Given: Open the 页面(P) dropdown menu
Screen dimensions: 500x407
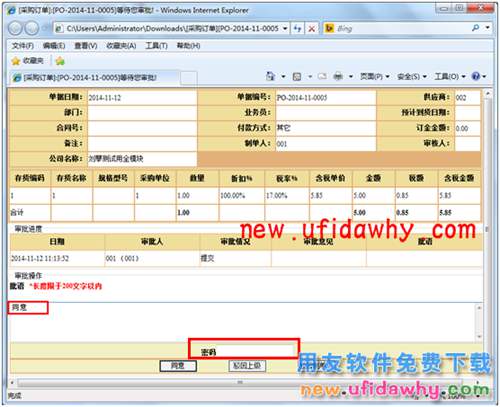Looking at the screenshot, I should 375,77.
